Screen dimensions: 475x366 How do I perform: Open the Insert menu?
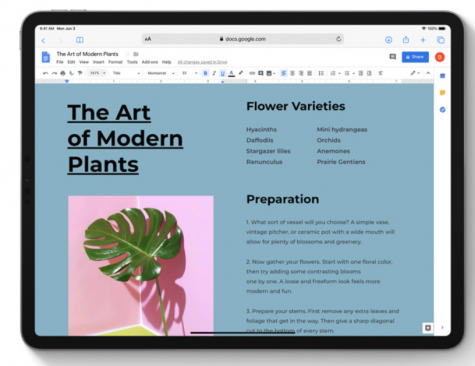pos(98,62)
